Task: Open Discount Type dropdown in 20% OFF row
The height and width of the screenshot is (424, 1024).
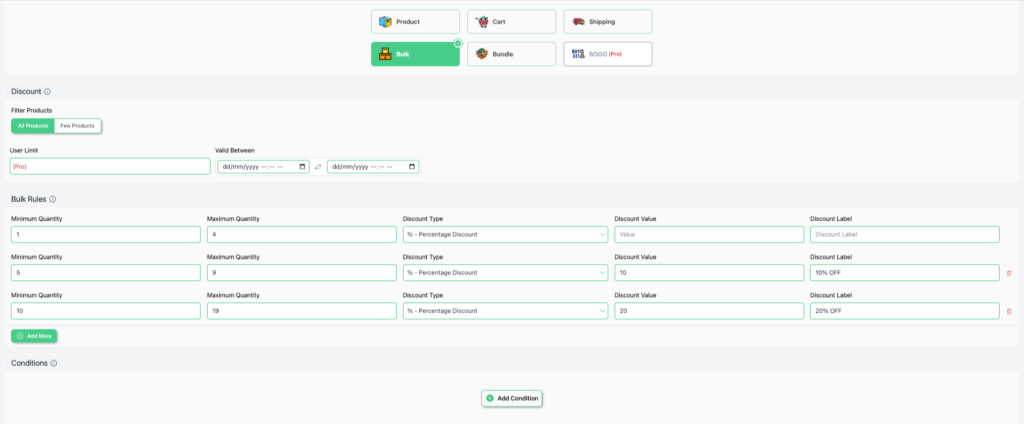Action: pos(505,311)
